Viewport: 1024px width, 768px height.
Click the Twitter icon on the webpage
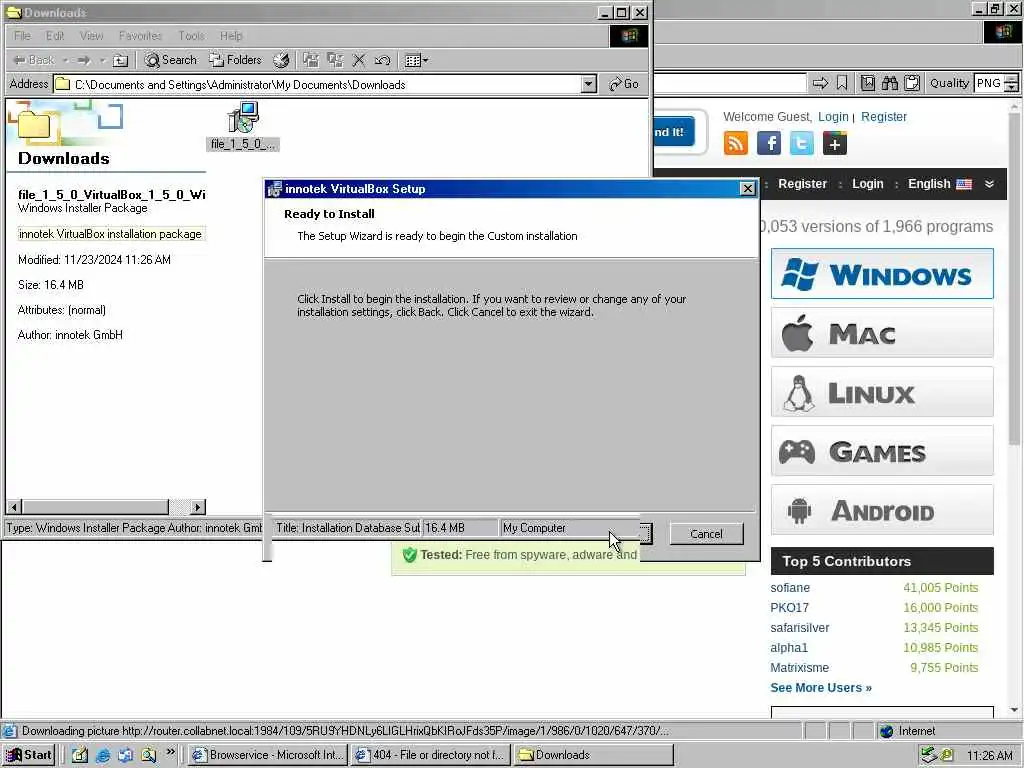[802, 143]
